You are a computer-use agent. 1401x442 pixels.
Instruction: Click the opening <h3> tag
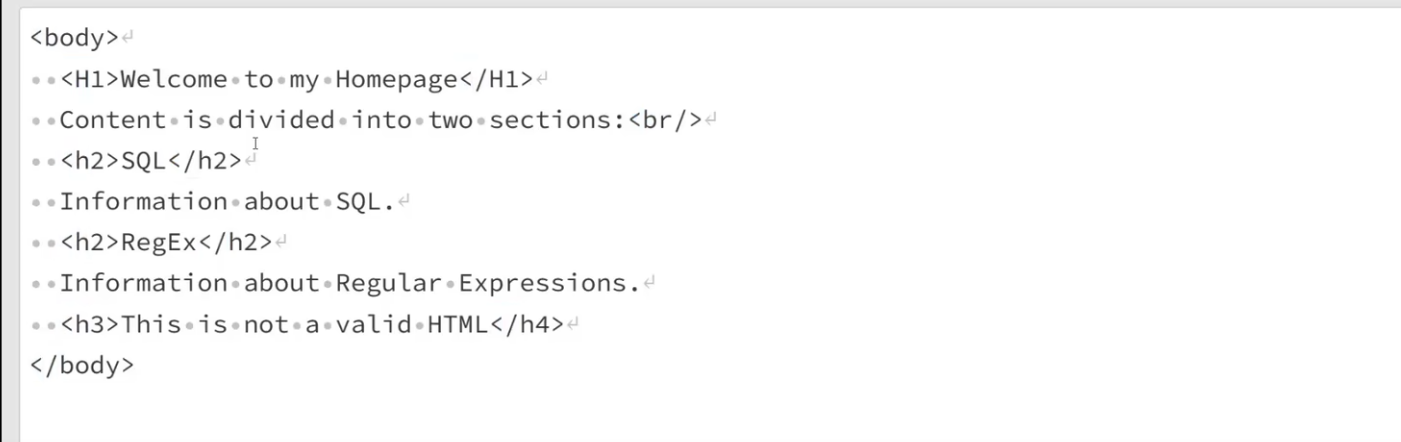coord(90,324)
